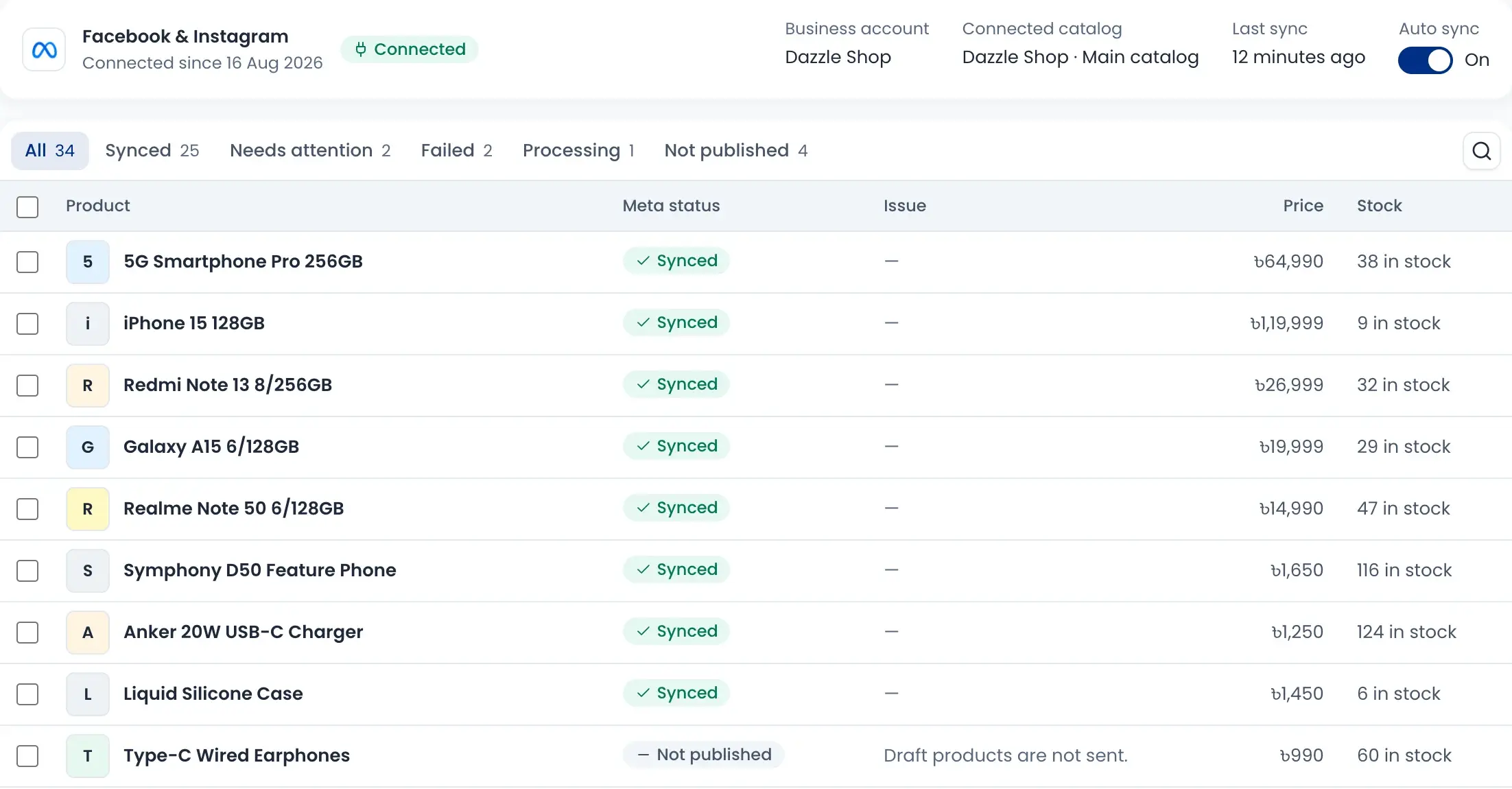Select the Symphony D50 Feature Phone checkbox
The height and width of the screenshot is (789, 1512).
pos(27,570)
